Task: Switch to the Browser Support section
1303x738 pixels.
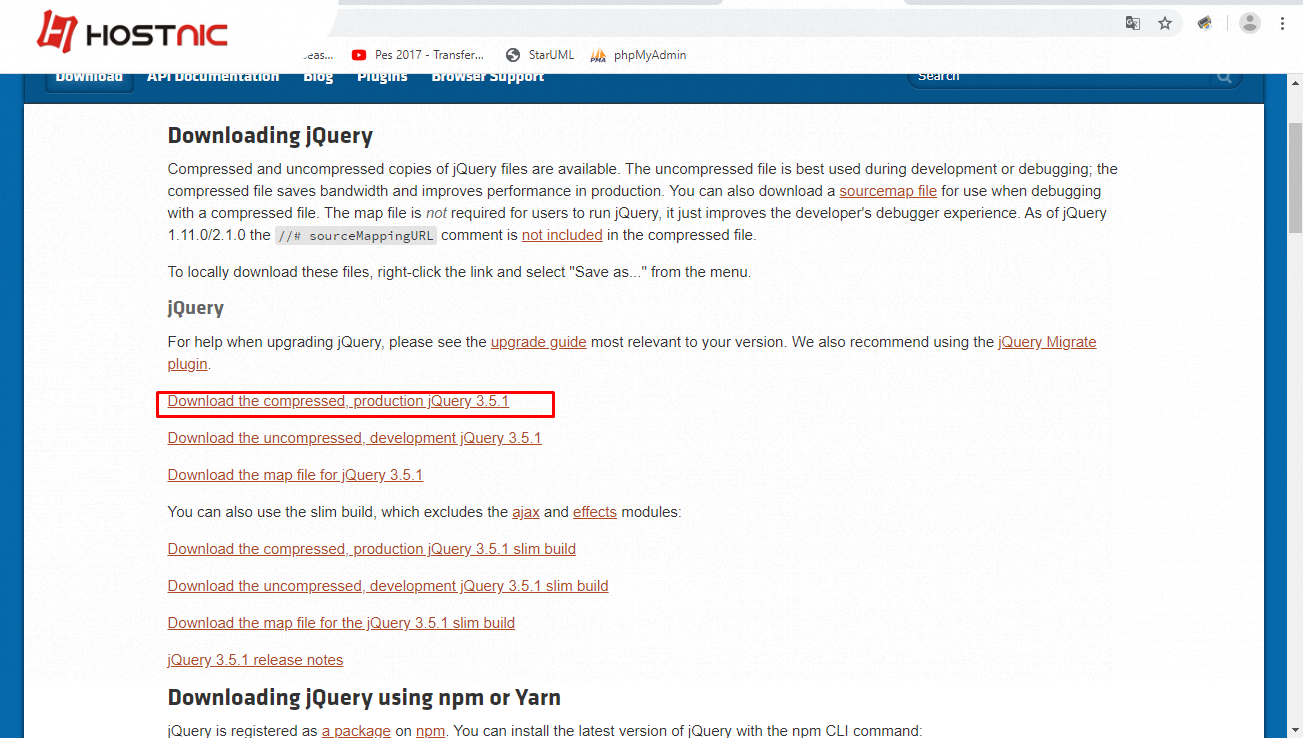Action: click(x=487, y=74)
